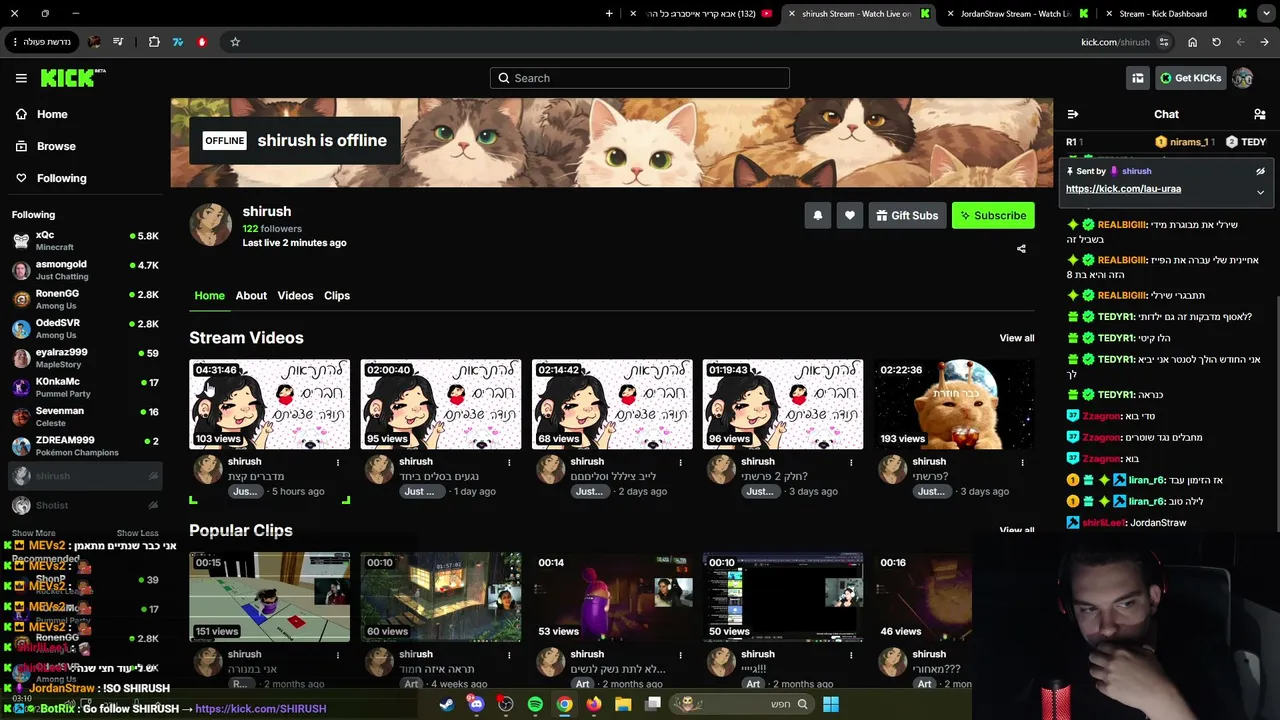
Task: Play the 00:15 clip with 151 views
Action: point(270,597)
